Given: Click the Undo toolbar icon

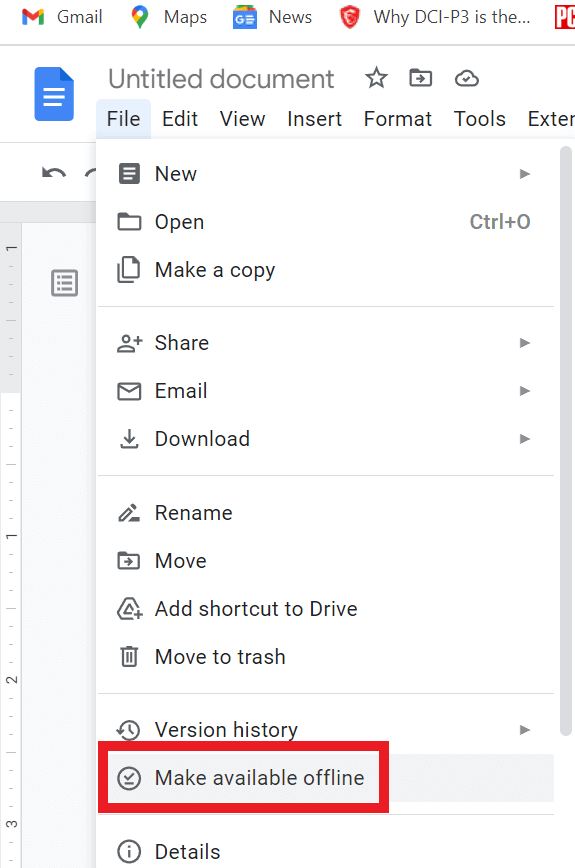Looking at the screenshot, I should point(54,174).
